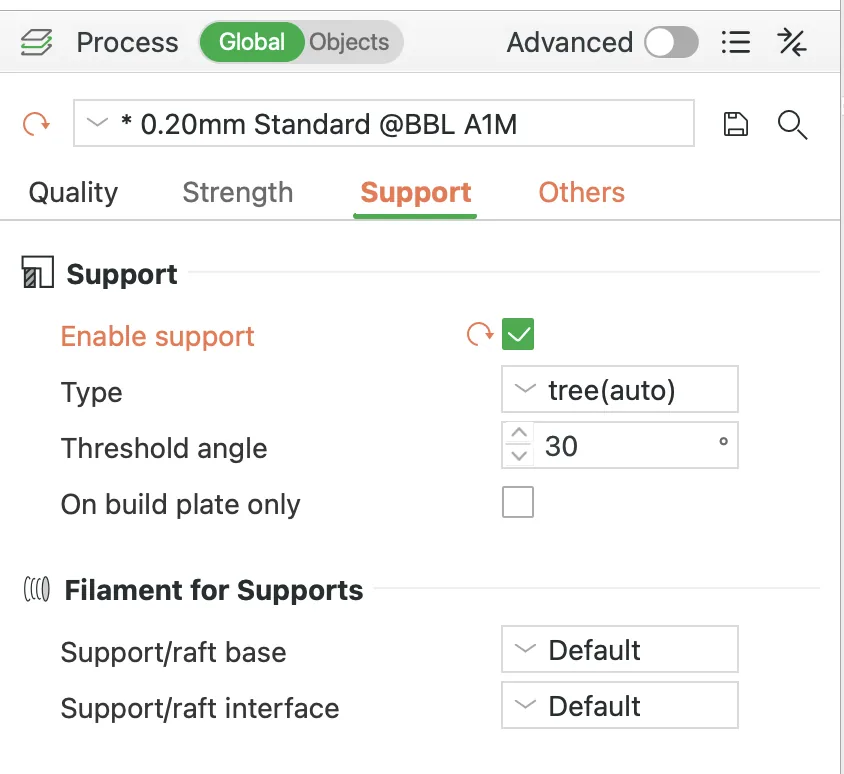Toggle Advanced mode switch
Viewport: 844px width, 774px height.
click(x=671, y=42)
